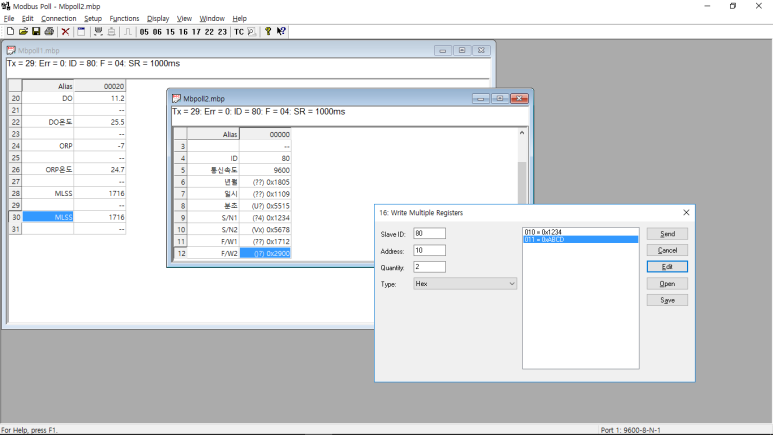
Task: Click the Open file folder icon
Action: [22, 32]
